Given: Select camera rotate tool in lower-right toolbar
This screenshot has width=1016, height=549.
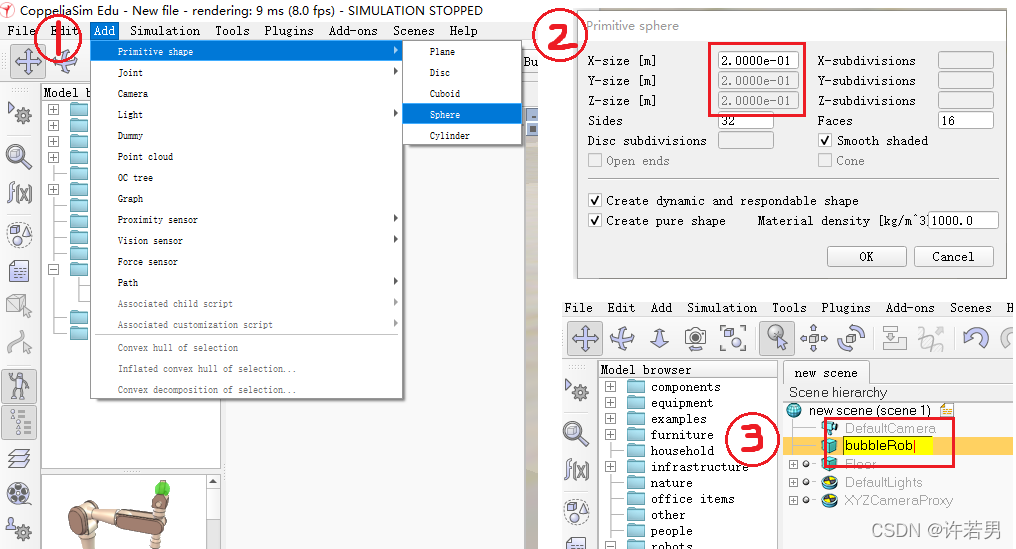Looking at the screenshot, I should (623, 338).
